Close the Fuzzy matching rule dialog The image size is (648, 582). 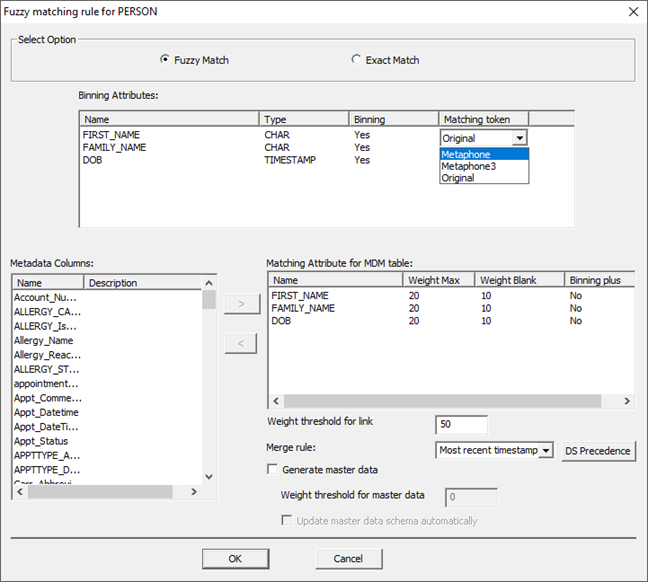[x=634, y=12]
